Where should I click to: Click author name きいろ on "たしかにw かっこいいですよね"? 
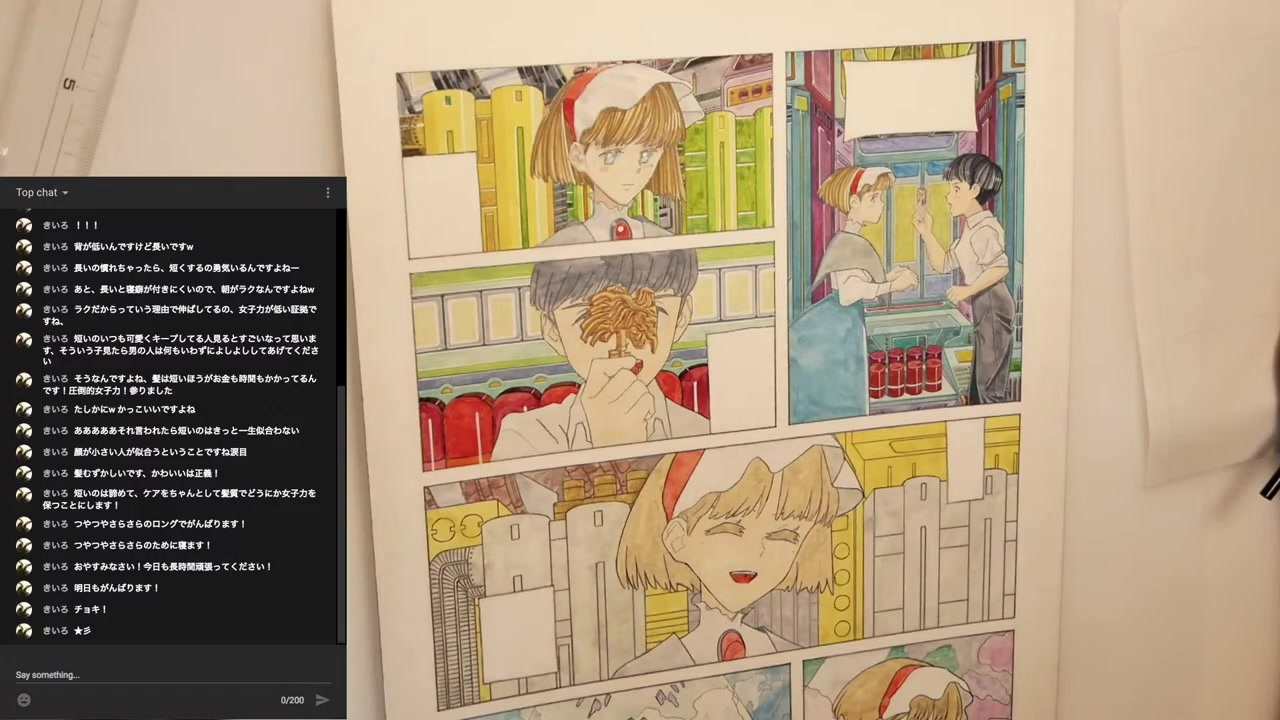coord(55,409)
